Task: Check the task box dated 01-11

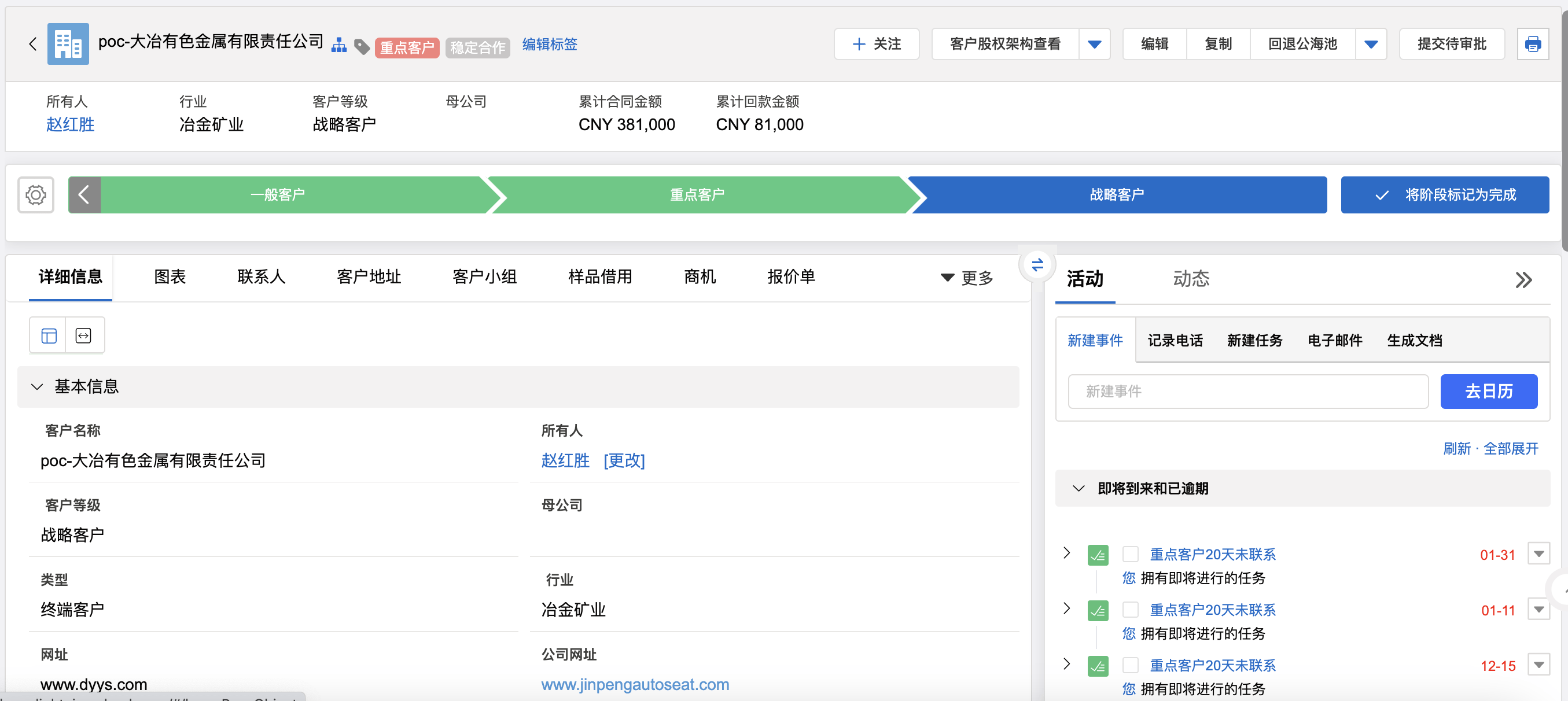Action: [1130, 609]
